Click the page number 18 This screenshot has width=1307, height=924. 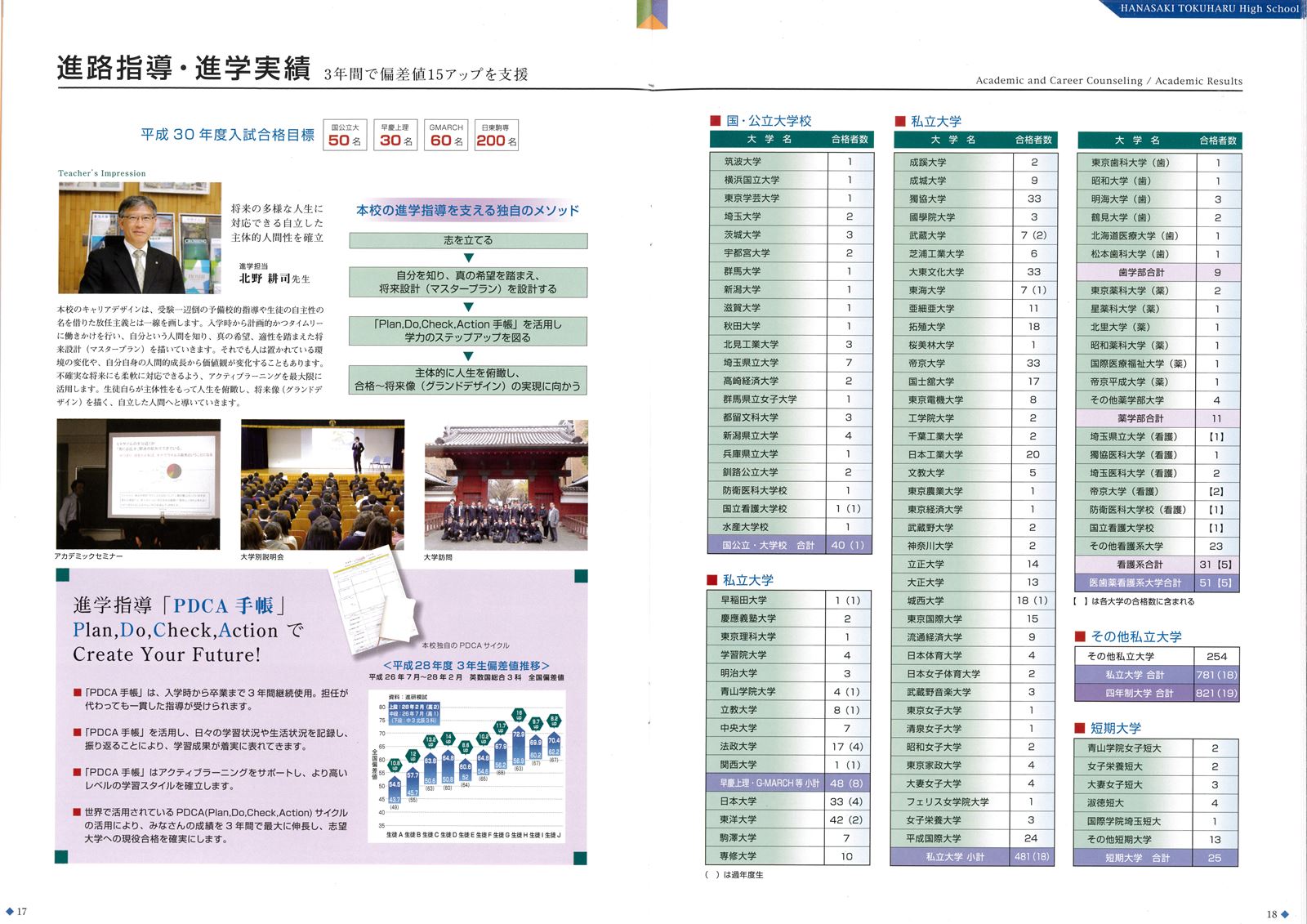(x=1272, y=914)
